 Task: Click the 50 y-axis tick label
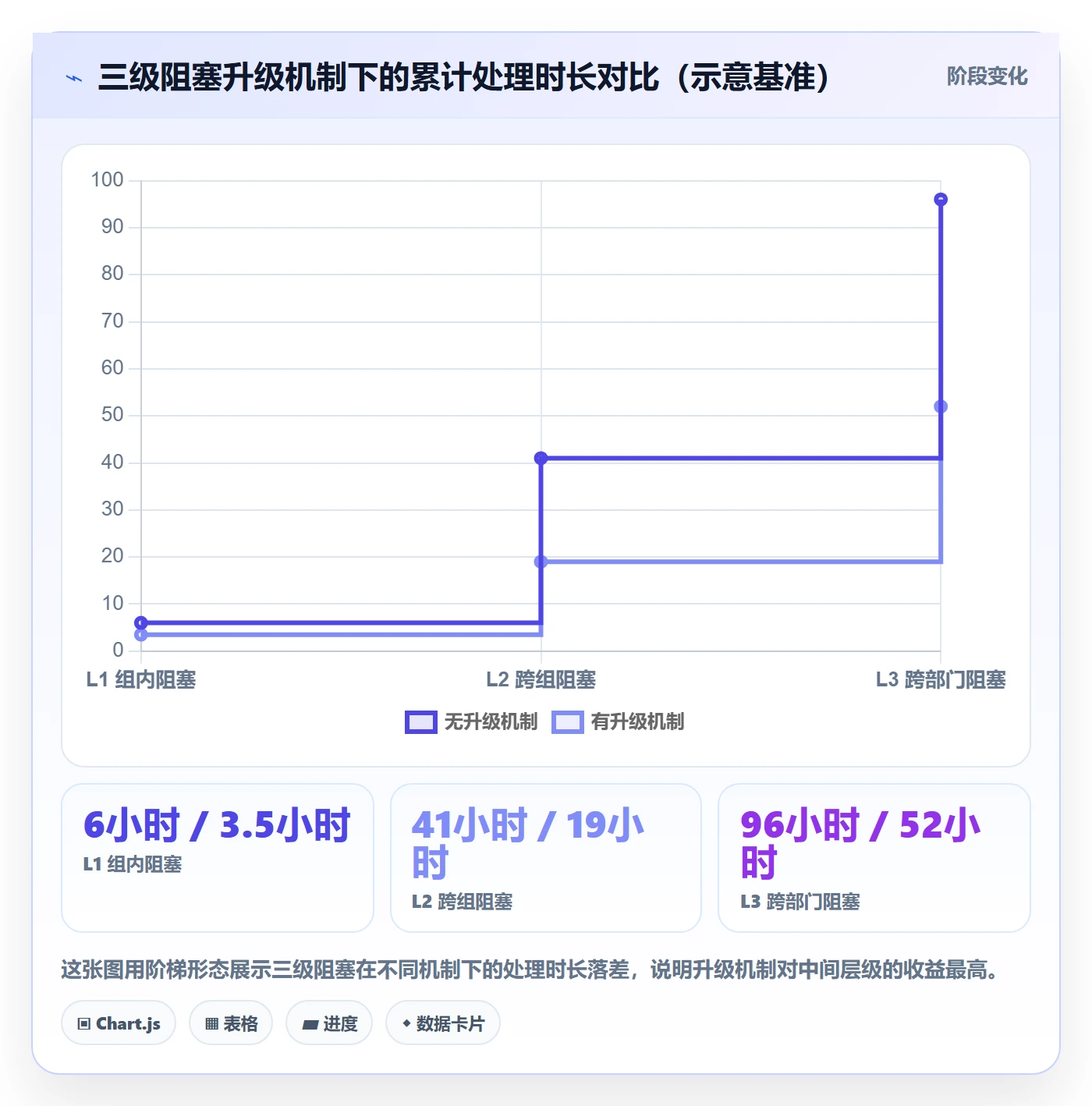pos(112,415)
